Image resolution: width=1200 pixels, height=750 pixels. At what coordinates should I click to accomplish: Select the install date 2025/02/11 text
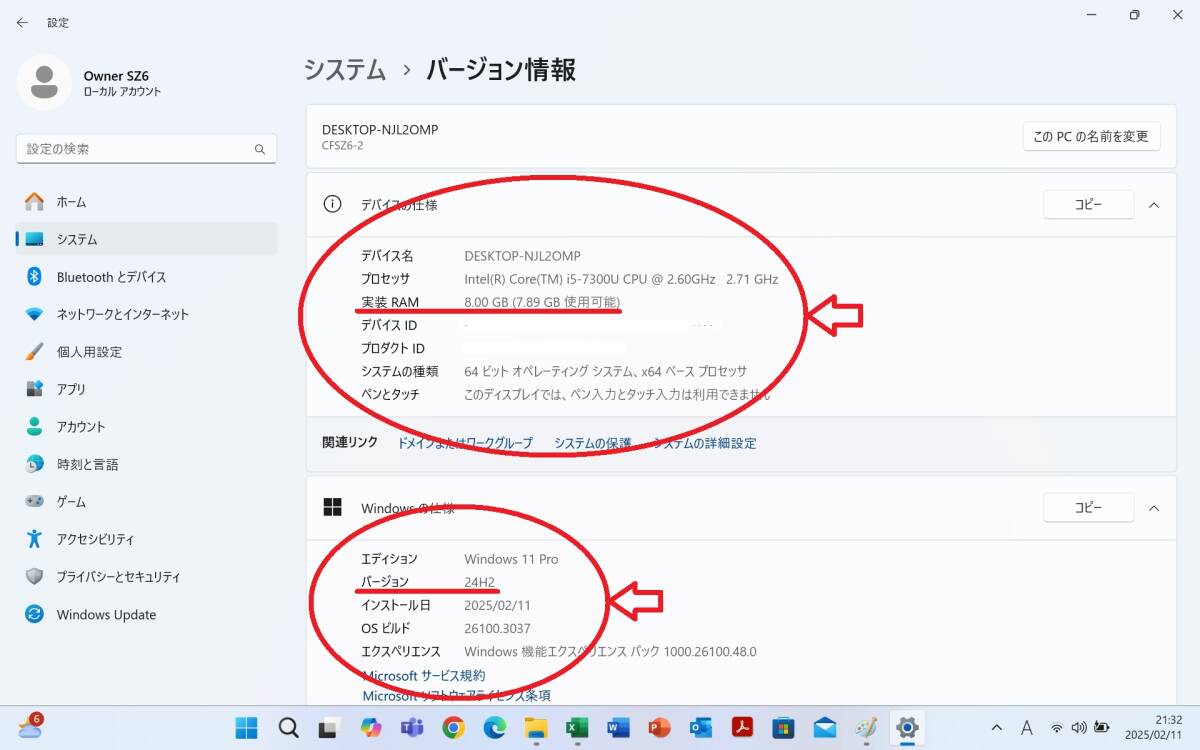pyautogui.click(x=498, y=606)
